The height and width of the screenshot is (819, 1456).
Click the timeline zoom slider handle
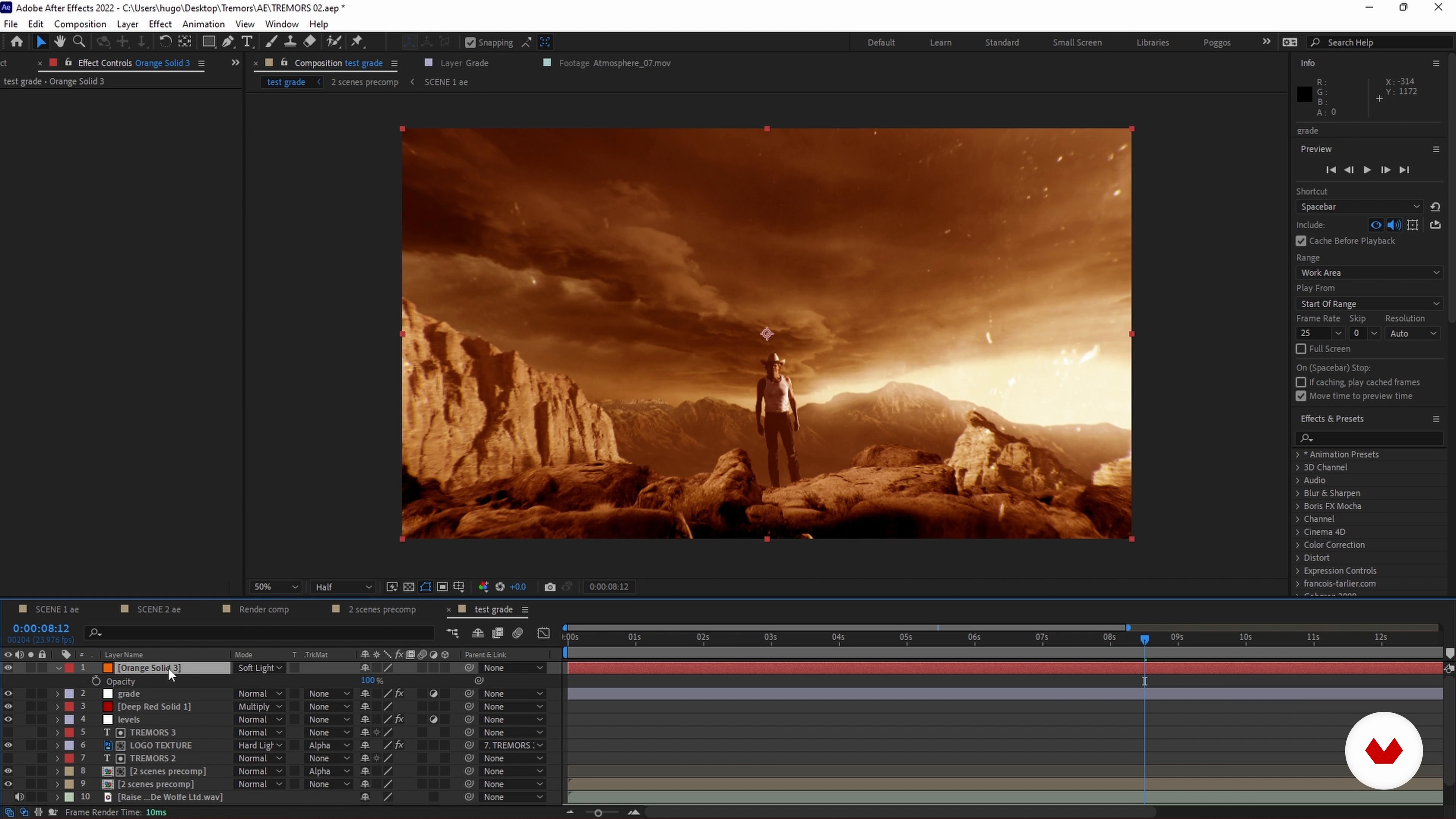598,813
